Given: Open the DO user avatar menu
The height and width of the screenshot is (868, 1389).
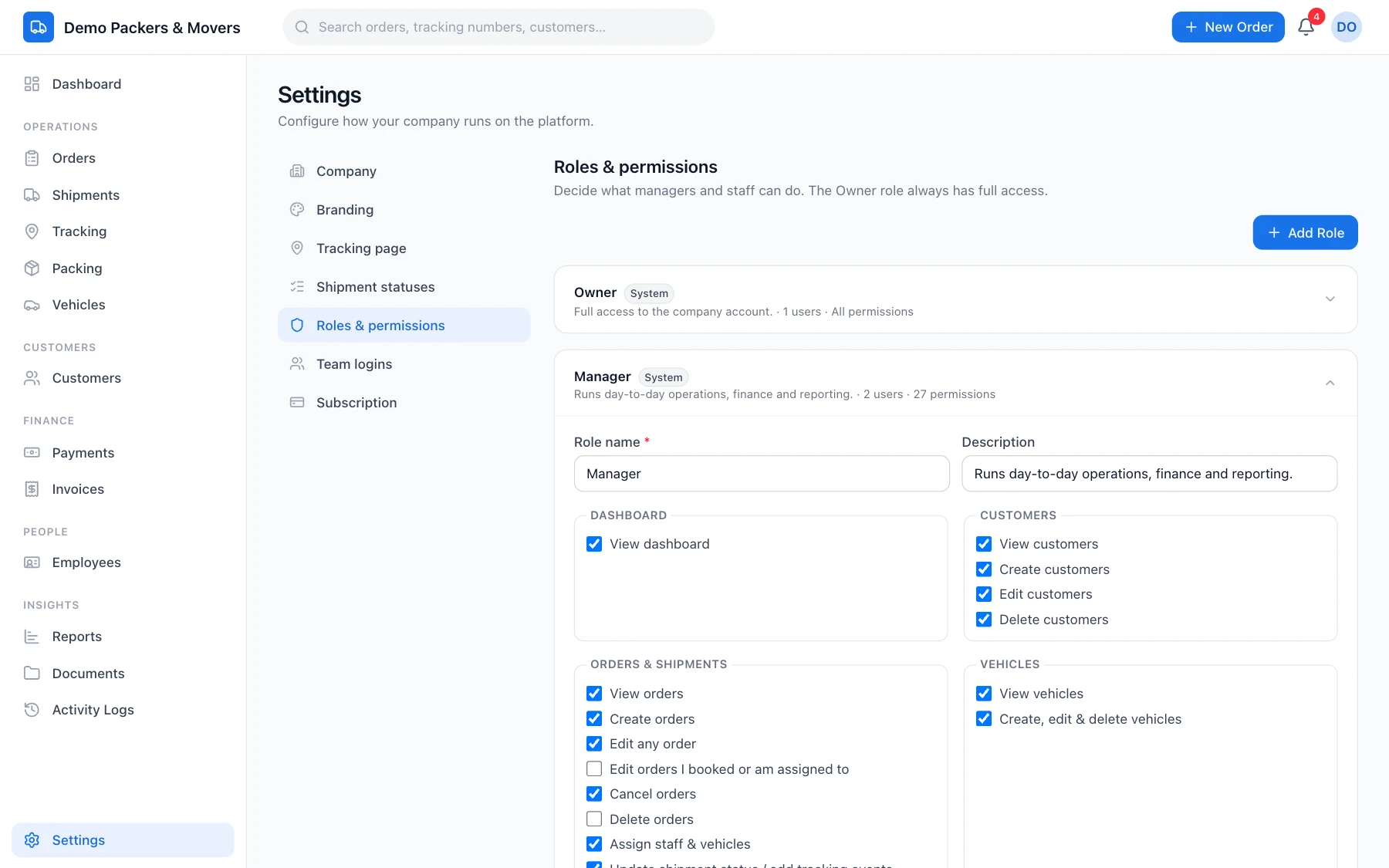Looking at the screenshot, I should click(1347, 27).
